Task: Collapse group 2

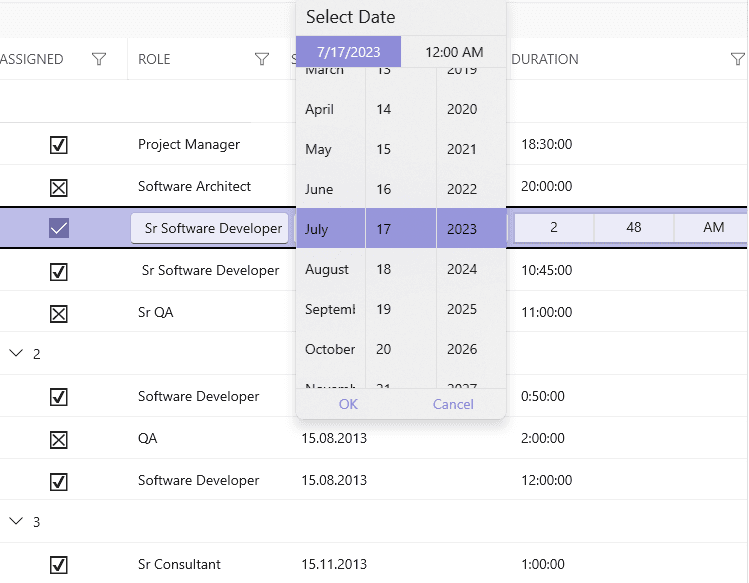Action: (x=16, y=353)
